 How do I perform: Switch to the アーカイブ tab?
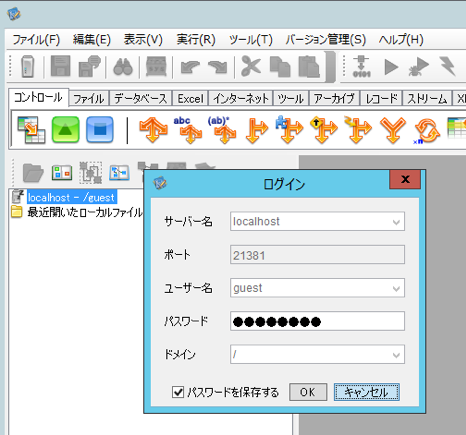334,99
